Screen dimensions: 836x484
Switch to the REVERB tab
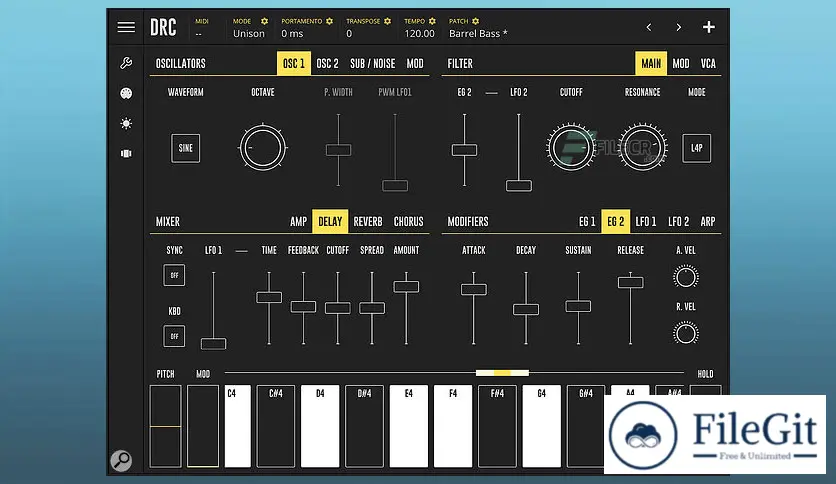(368, 222)
